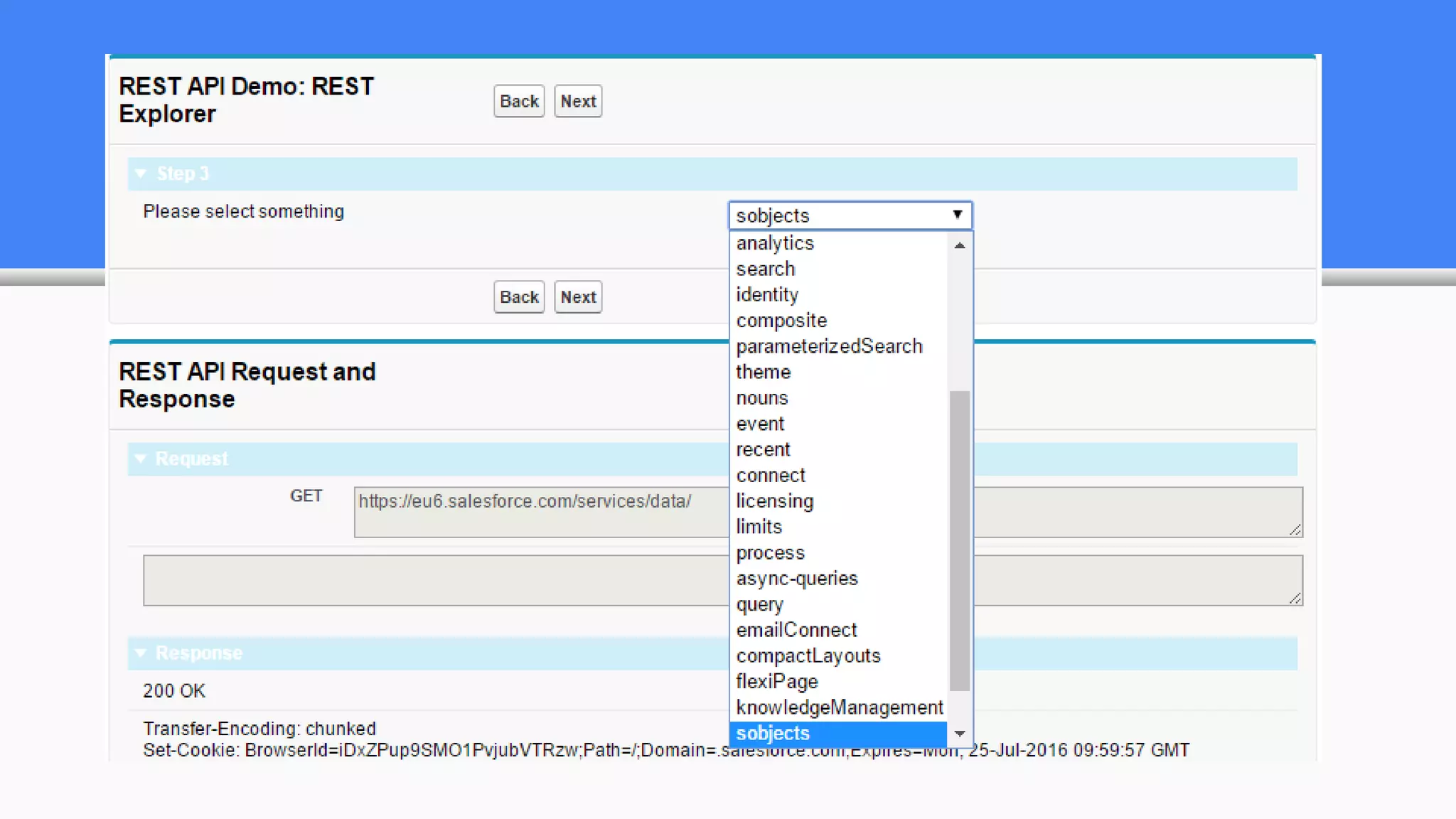Click the GET request URL field
This screenshot has height=819, width=1456.
pyautogui.click(x=540, y=512)
